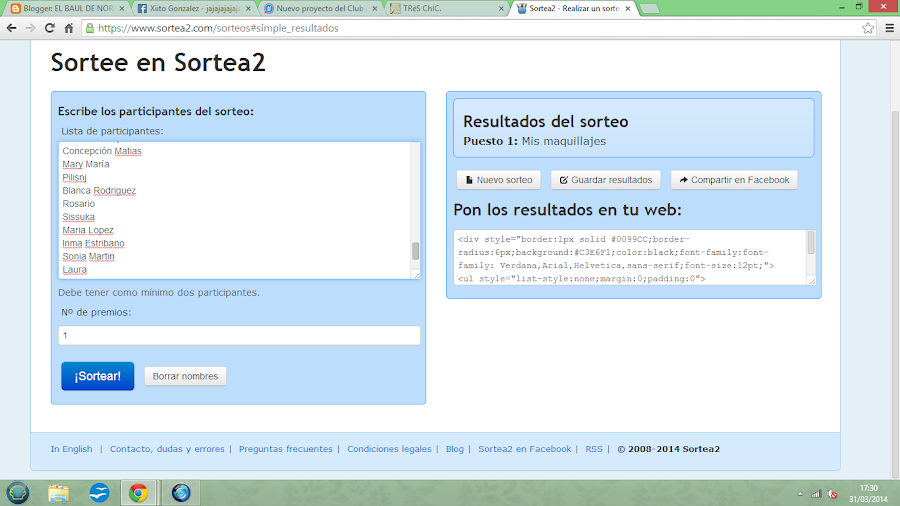This screenshot has height=506, width=900.
Task: Click the participant name Concepción Matias
Action: pyautogui.click(x=102, y=151)
